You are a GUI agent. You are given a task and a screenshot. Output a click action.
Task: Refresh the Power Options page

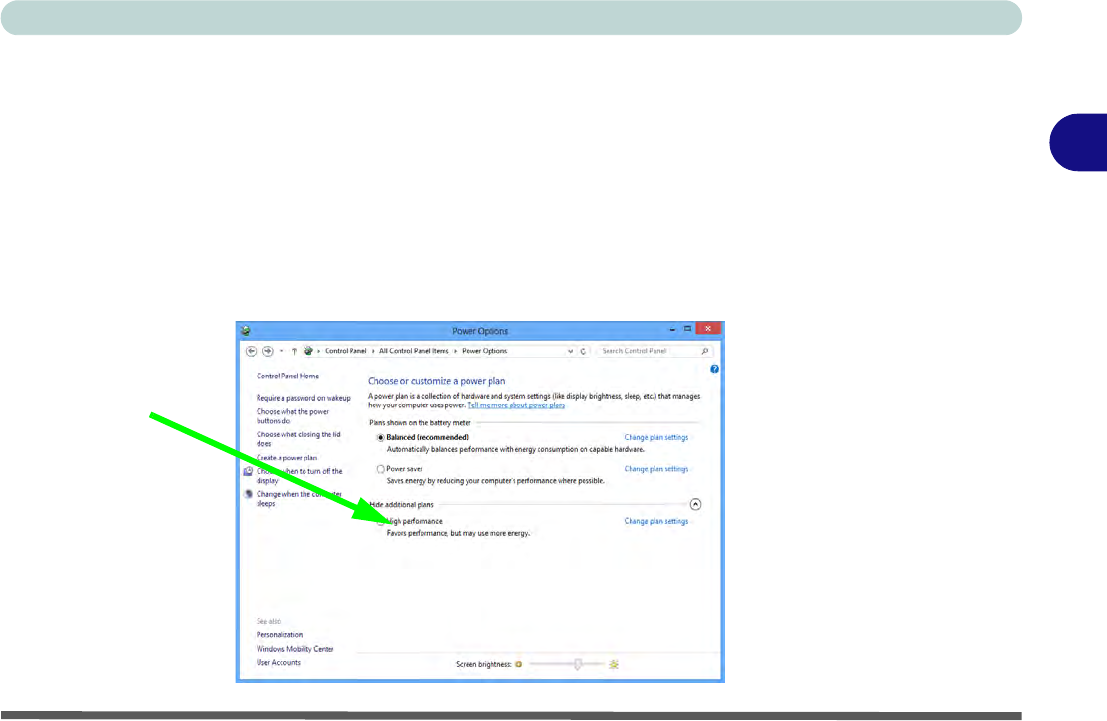(x=583, y=351)
